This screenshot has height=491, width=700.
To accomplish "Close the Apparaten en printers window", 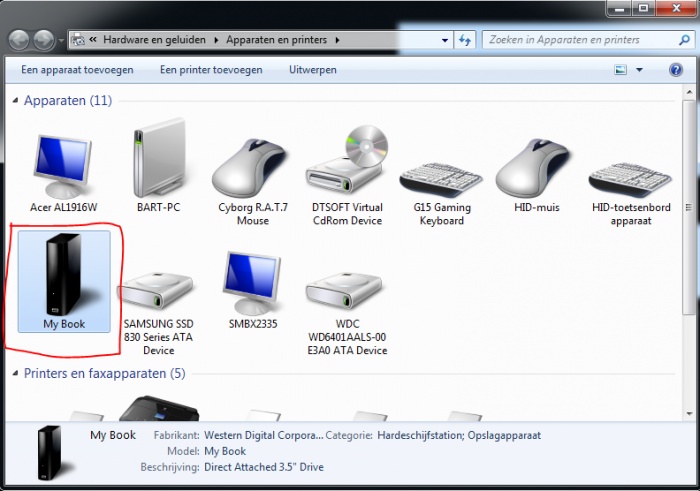I will click(x=677, y=7).
